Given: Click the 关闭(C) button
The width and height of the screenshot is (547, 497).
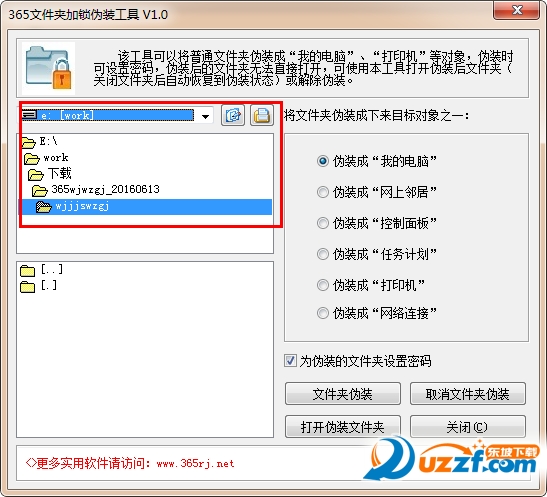Looking at the screenshot, I should click(467, 426).
